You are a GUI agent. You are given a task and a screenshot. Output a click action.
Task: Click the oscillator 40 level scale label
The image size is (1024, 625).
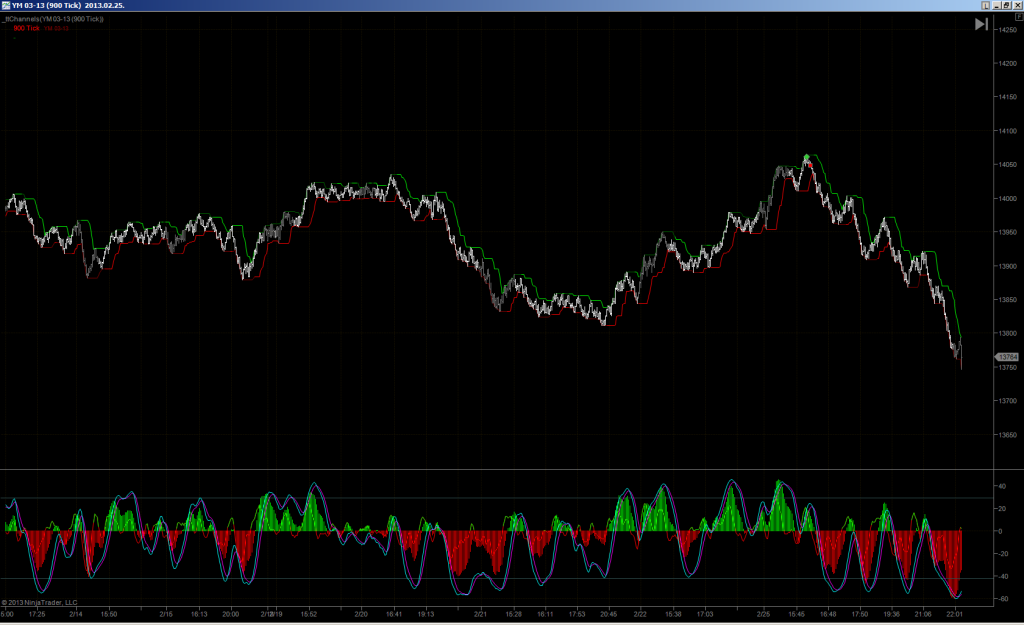(x=1002, y=487)
